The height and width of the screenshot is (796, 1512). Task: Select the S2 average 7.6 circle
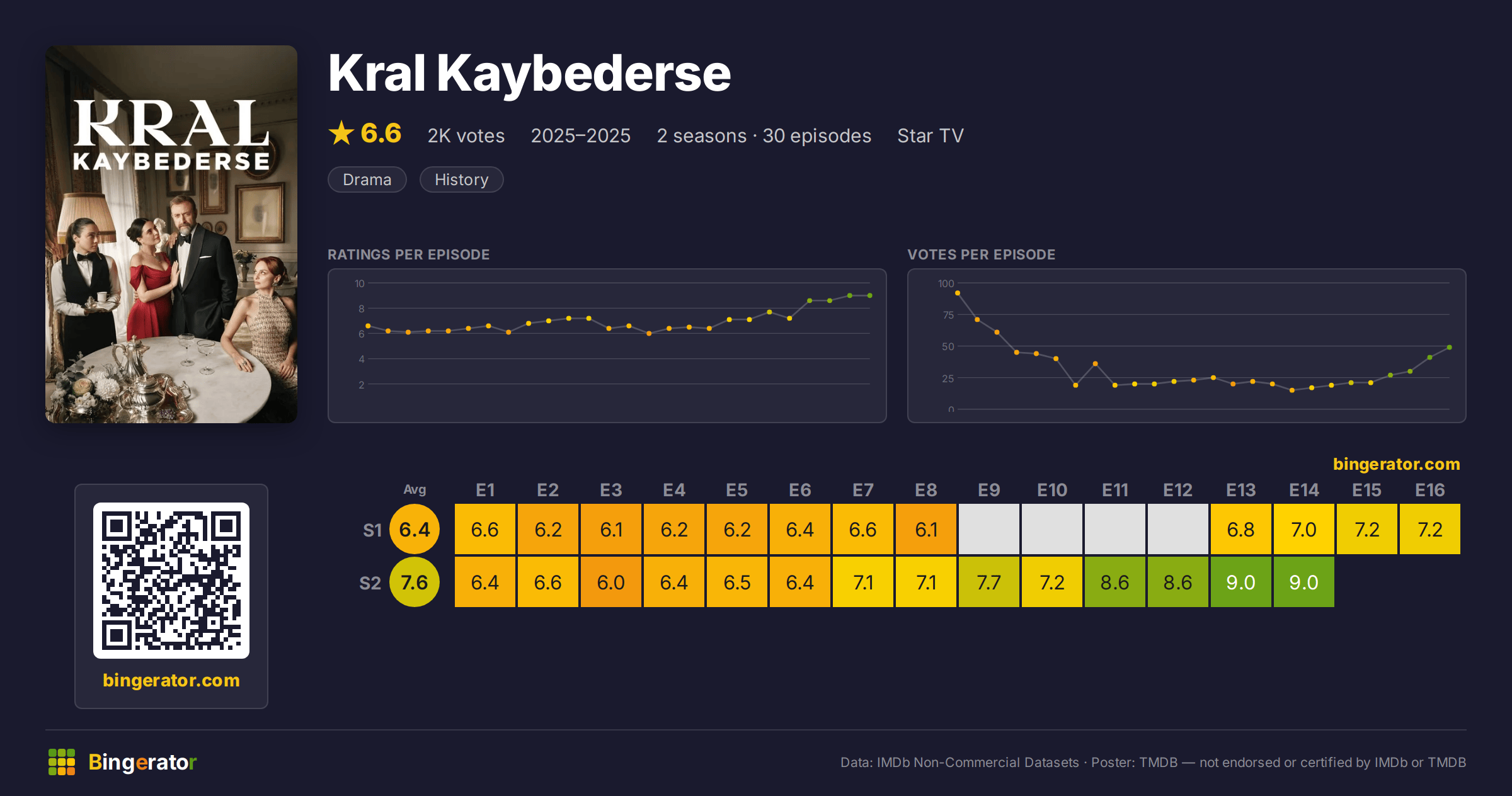pyautogui.click(x=415, y=582)
